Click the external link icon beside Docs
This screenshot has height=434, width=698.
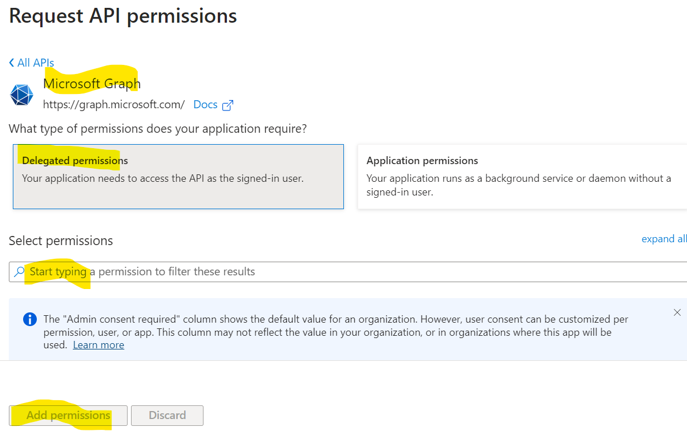228,105
